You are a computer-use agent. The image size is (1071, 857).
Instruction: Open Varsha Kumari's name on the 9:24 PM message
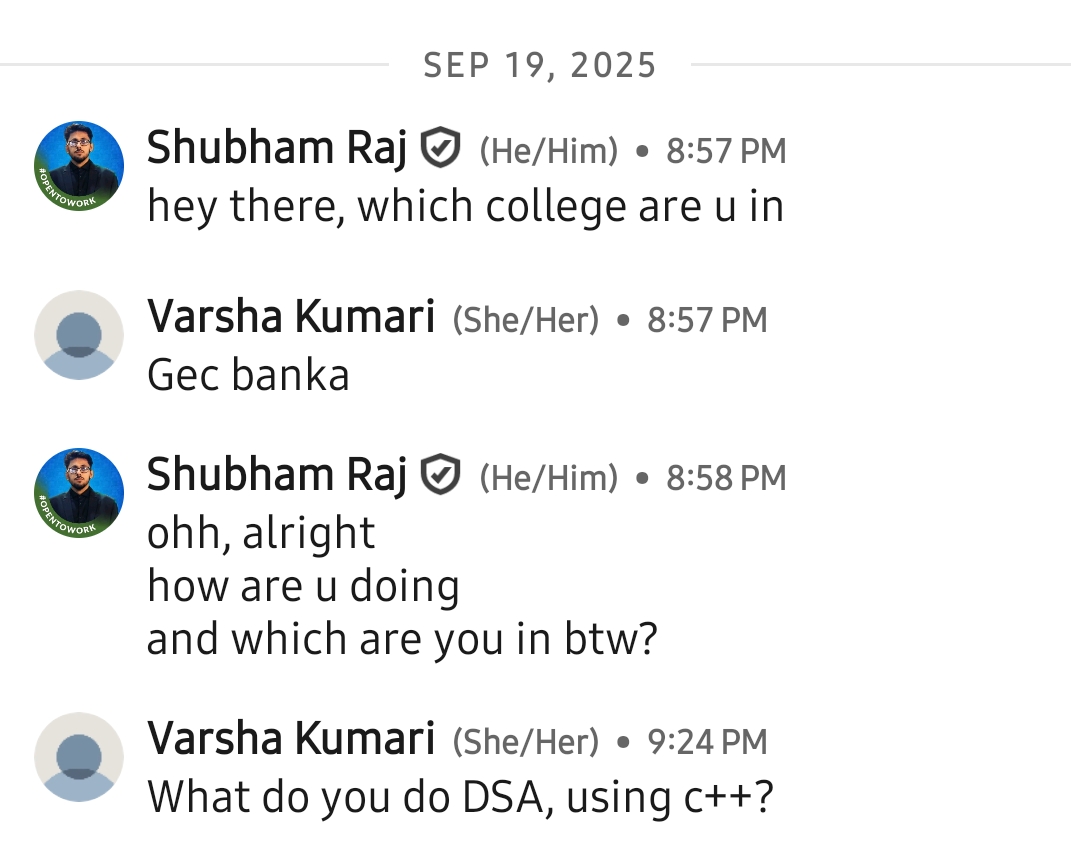click(x=291, y=741)
